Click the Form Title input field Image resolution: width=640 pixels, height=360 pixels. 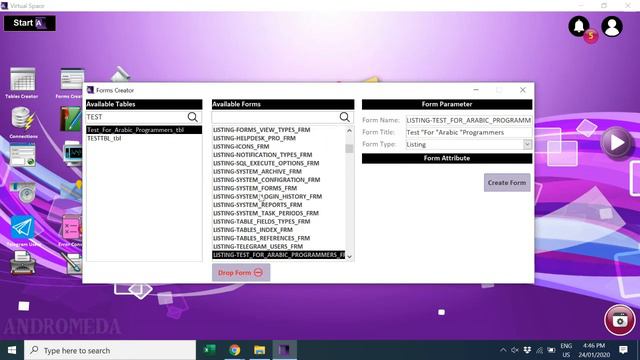point(469,133)
